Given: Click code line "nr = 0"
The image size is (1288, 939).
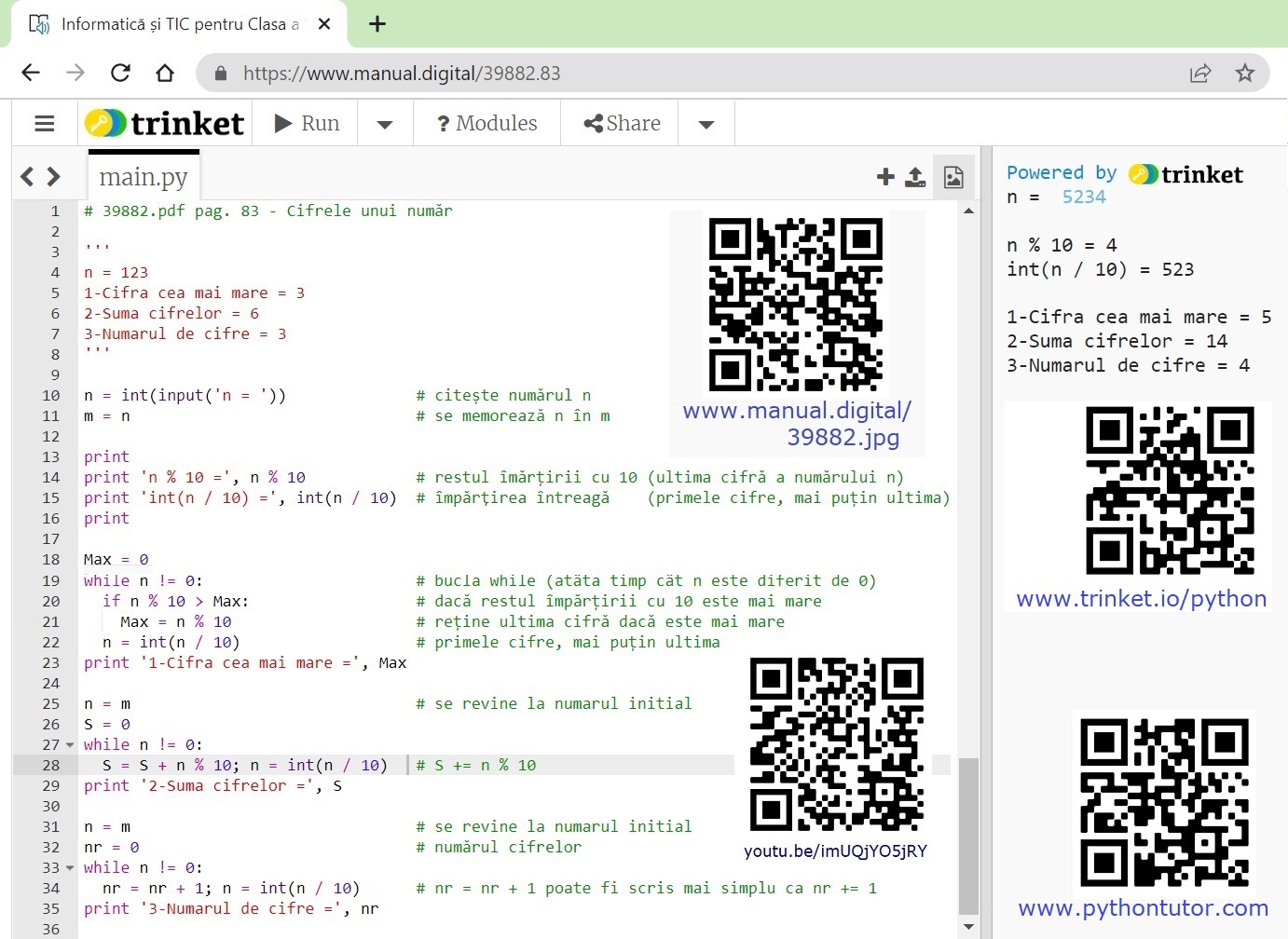Looking at the screenshot, I should point(111,848).
